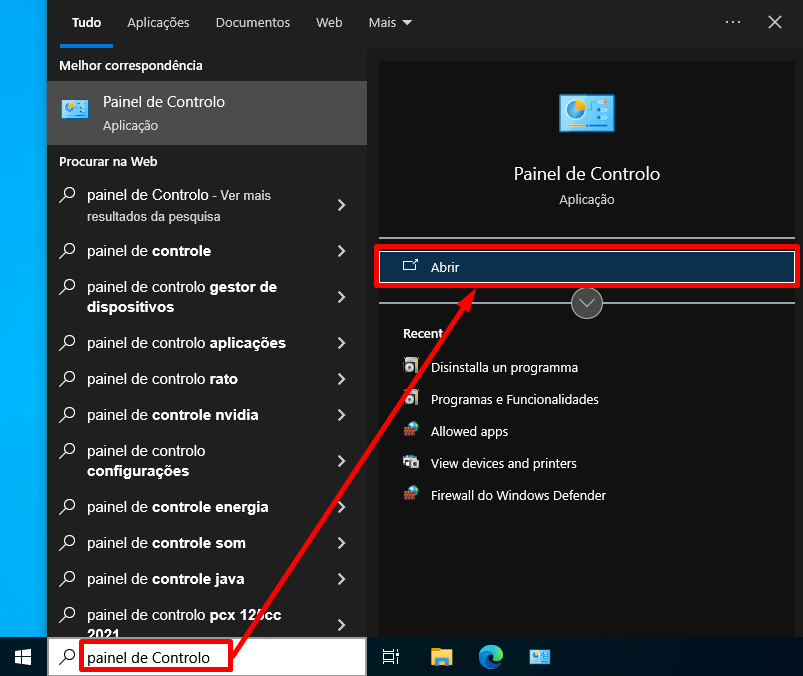Expand arrow for painel de controlo aplicações
This screenshot has width=803, height=676.
pyautogui.click(x=342, y=343)
